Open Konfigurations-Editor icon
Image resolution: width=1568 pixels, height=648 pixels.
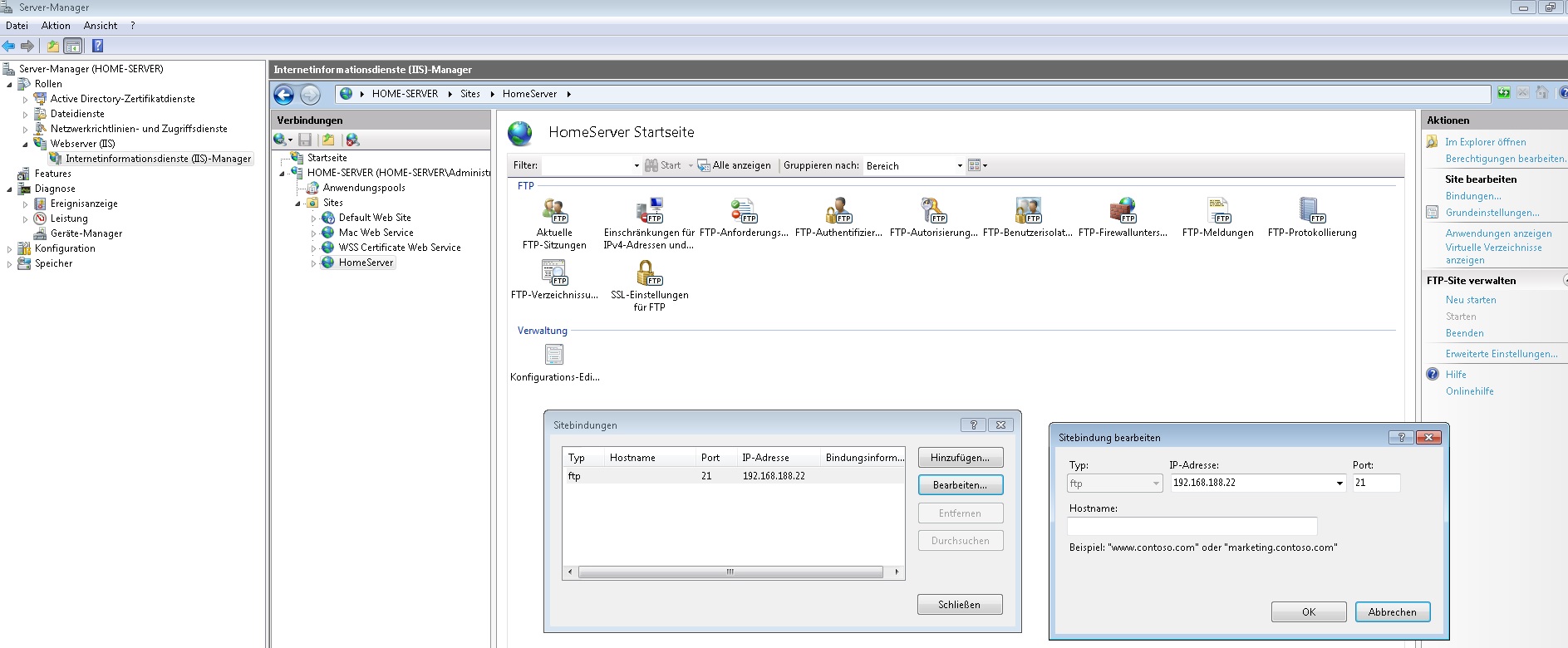pos(554,355)
